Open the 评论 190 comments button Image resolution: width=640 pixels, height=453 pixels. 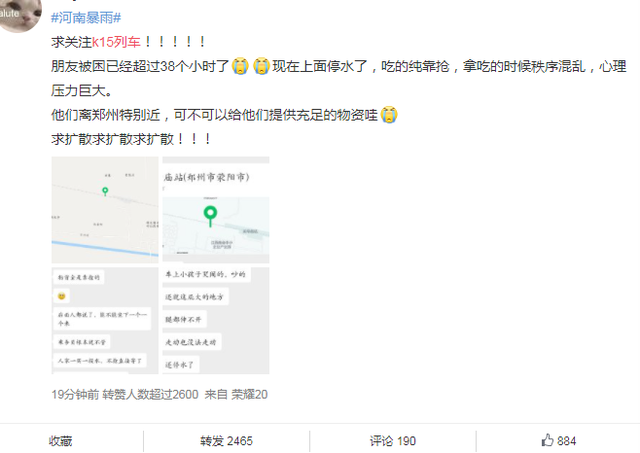393,441
